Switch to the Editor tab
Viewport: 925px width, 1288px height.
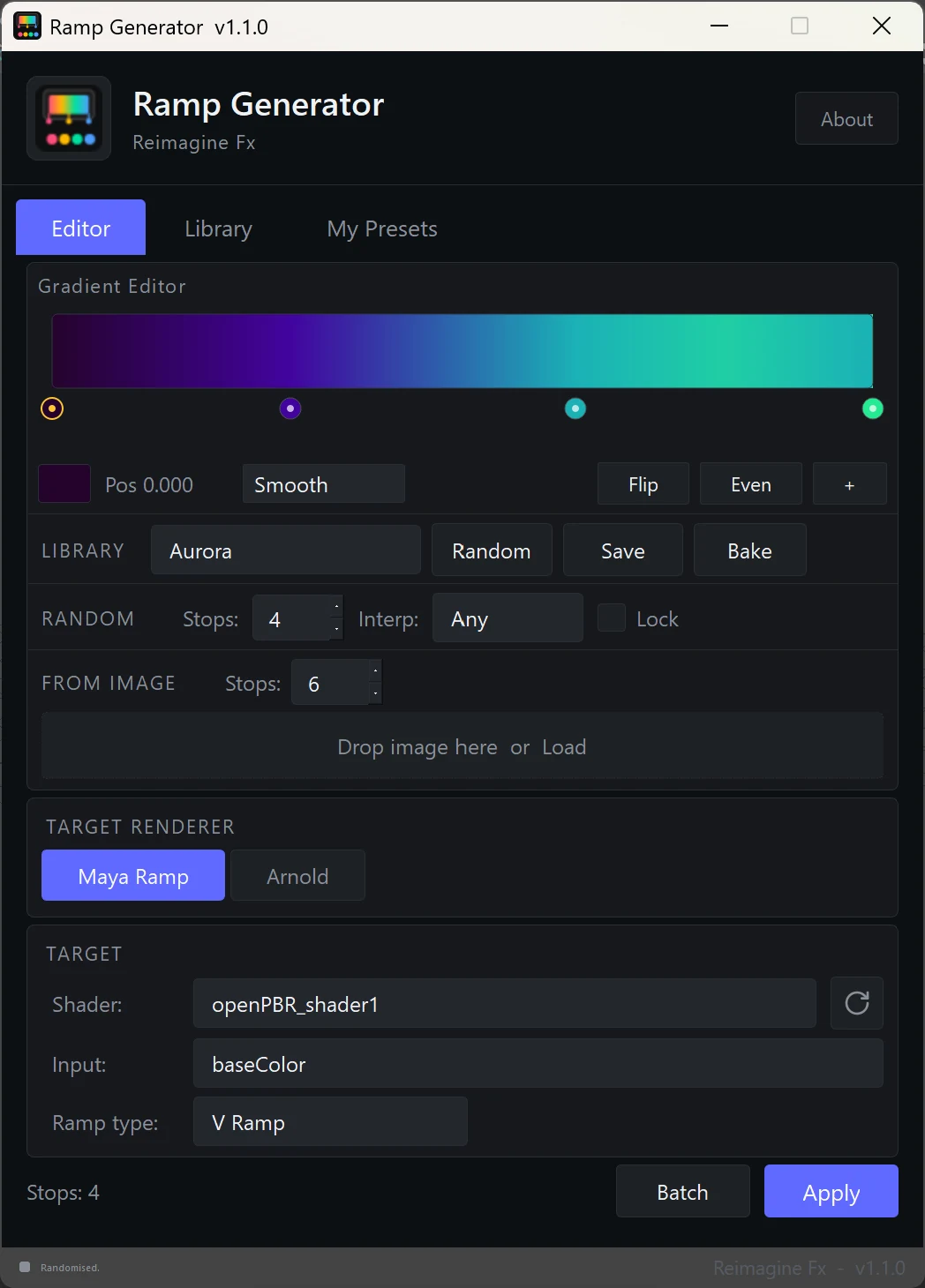(x=81, y=228)
